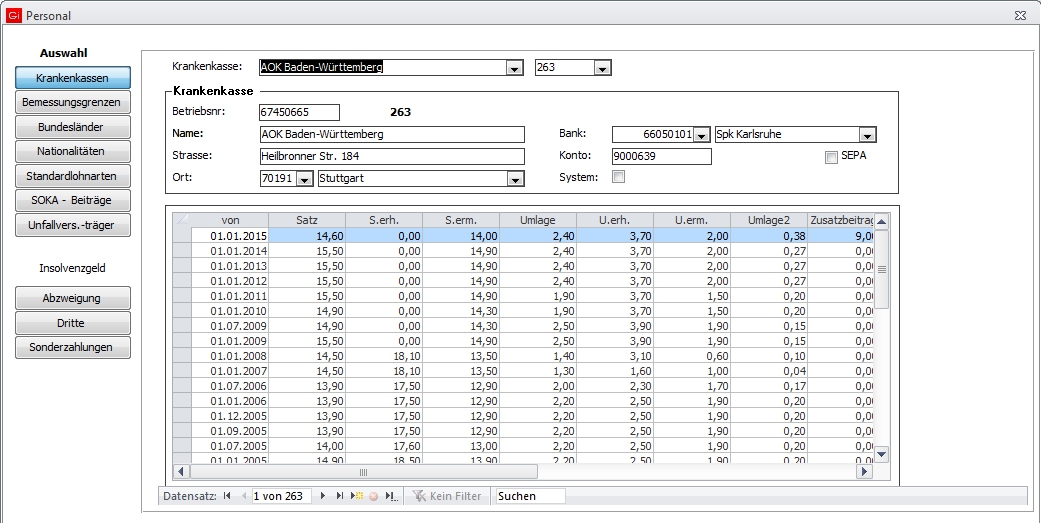Click the record number box 1 von 263

[x=281, y=496]
